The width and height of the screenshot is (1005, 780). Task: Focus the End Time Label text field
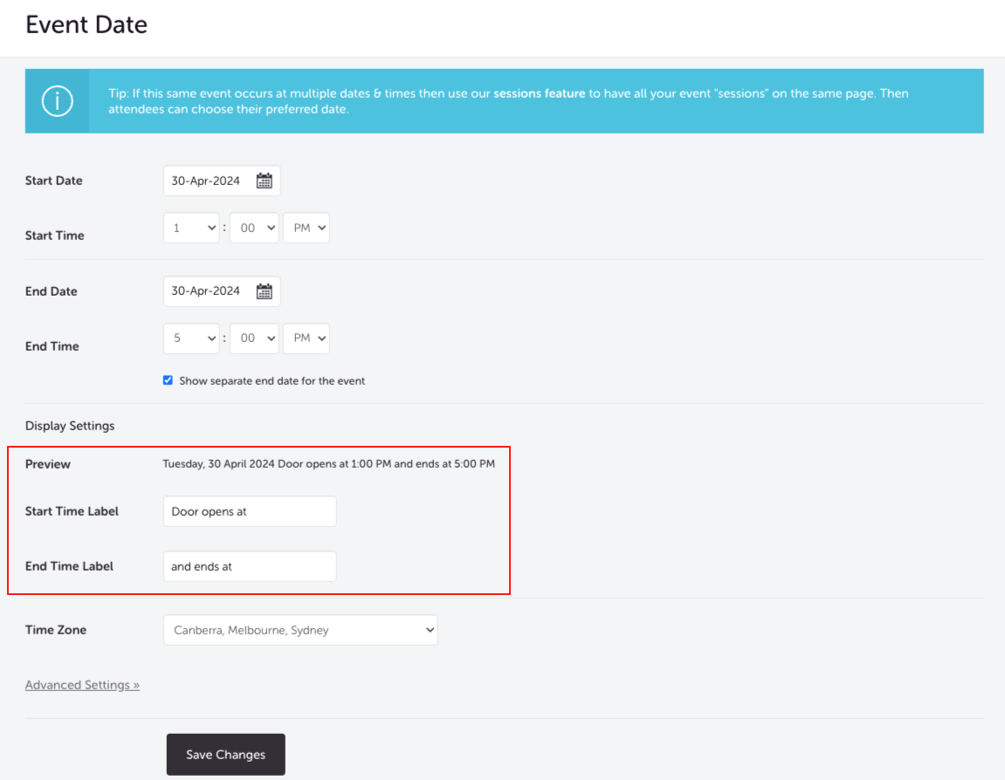[x=250, y=567]
